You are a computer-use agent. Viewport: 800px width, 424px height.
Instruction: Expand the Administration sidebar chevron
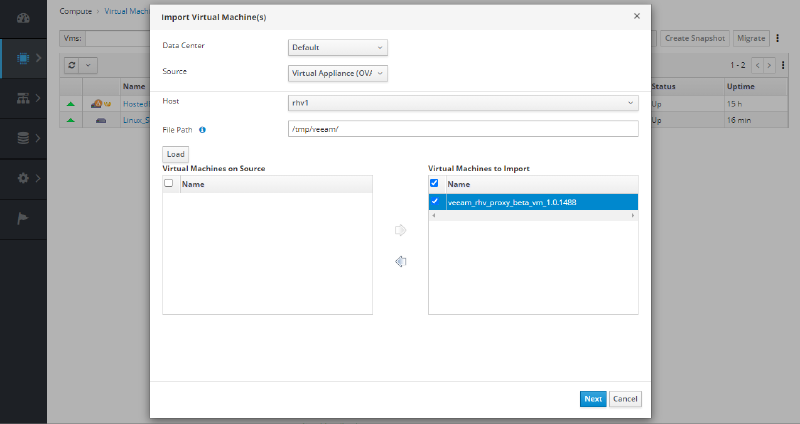click(x=38, y=178)
